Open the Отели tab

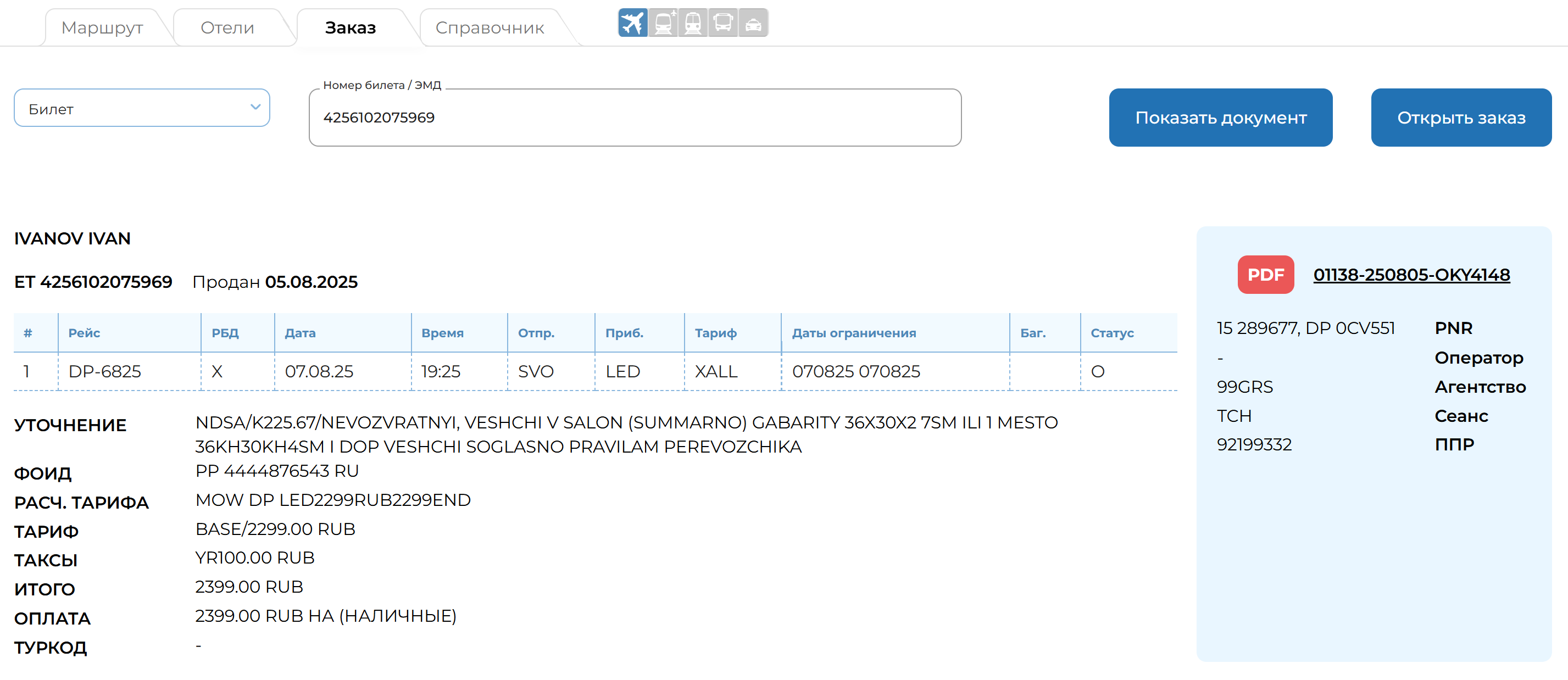click(227, 27)
